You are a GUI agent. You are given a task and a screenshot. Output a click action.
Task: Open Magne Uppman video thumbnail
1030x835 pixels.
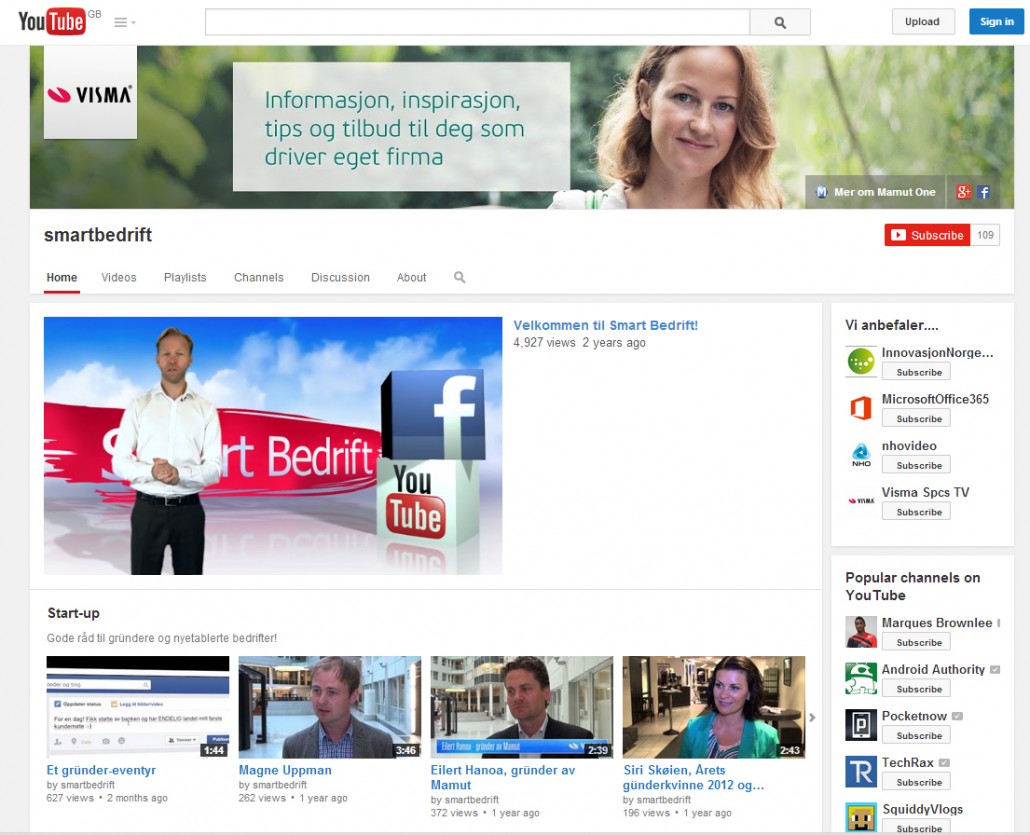click(x=330, y=707)
